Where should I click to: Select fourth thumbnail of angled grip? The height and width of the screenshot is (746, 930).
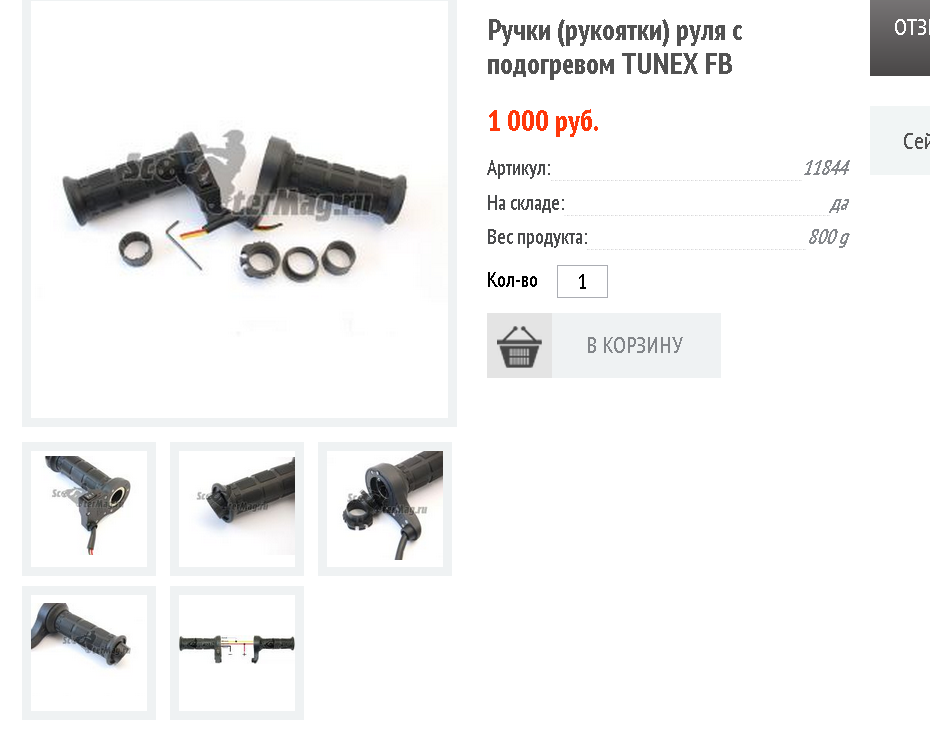click(x=89, y=653)
